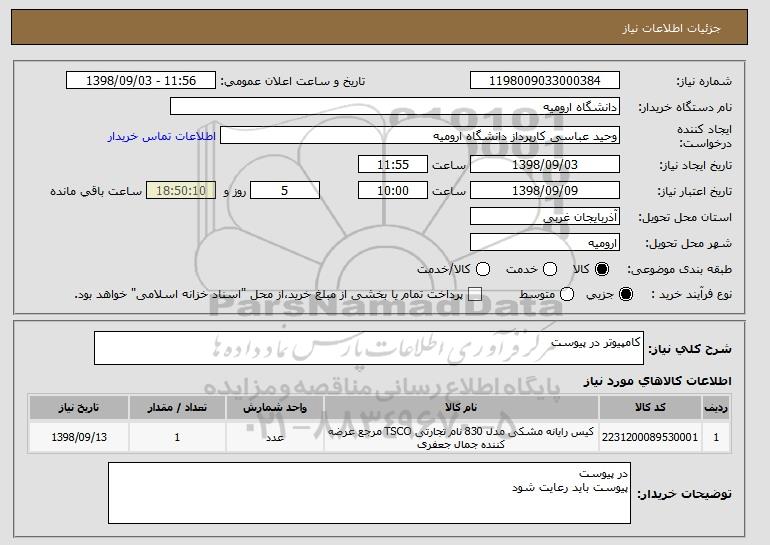Click the تاریخ ایجاد نیاز label
This screenshot has height=545, width=770.
point(695,165)
